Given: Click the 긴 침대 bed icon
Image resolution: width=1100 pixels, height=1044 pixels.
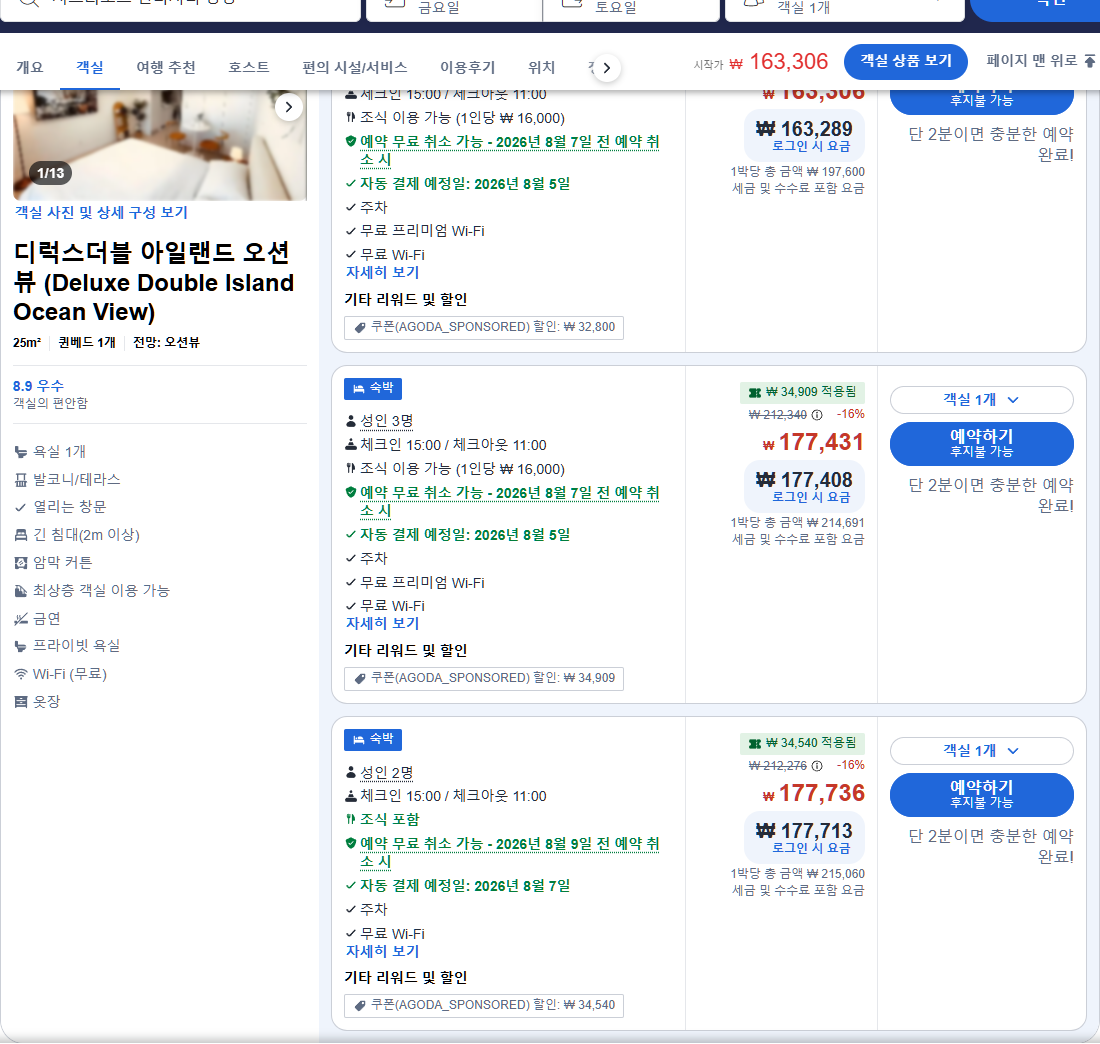Looking at the screenshot, I should click(x=21, y=535).
